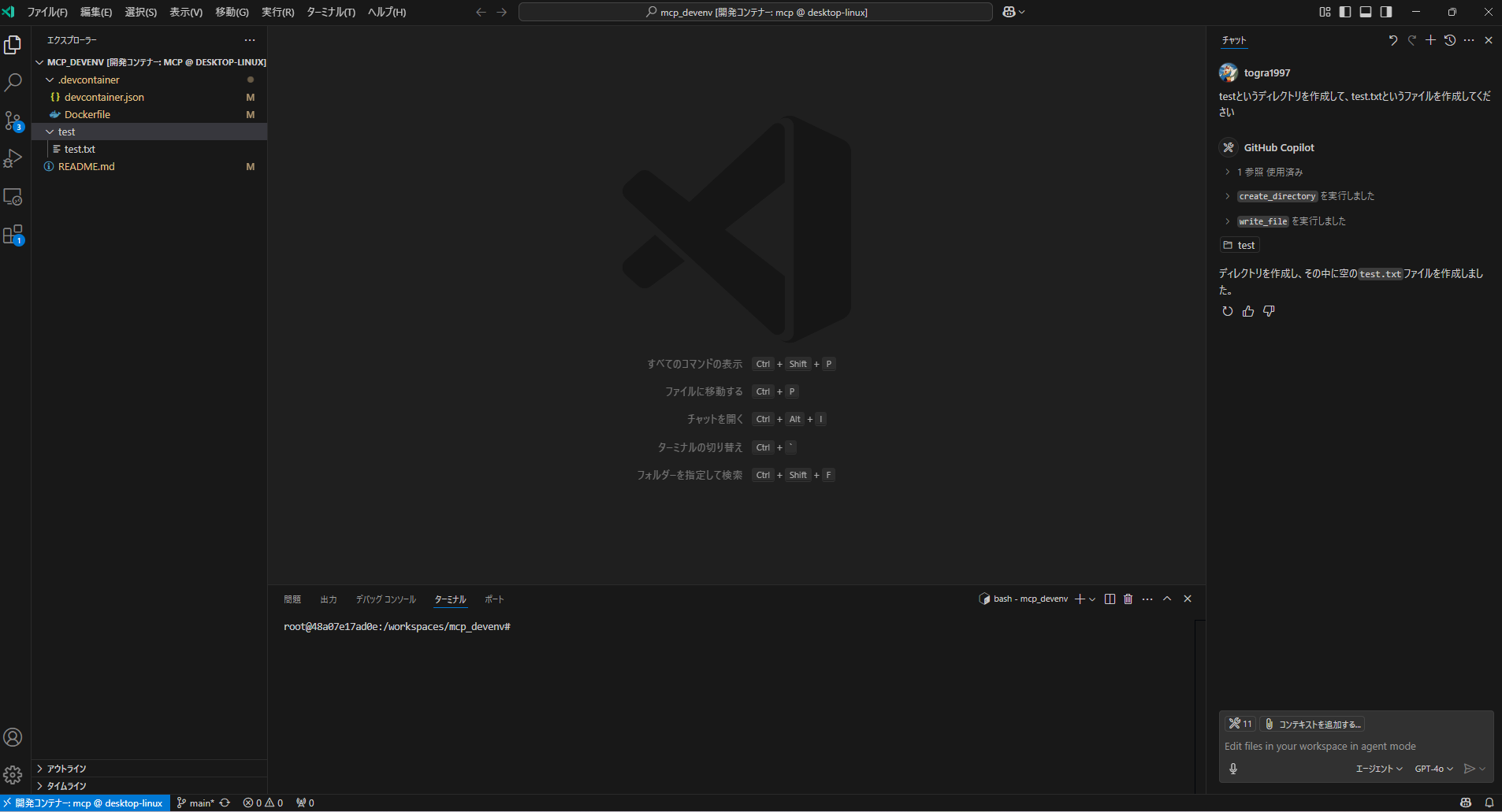The height and width of the screenshot is (812, 1502).
Task: Open the Copilot menu in the title bar
Action: [x=1013, y=12]
